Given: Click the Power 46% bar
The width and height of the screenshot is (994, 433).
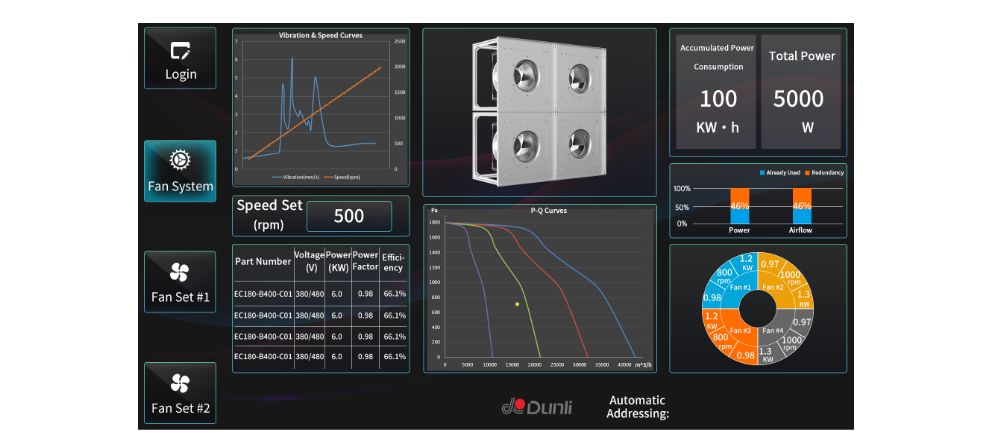Looking at the screenshot, I should tap(740, 206).
